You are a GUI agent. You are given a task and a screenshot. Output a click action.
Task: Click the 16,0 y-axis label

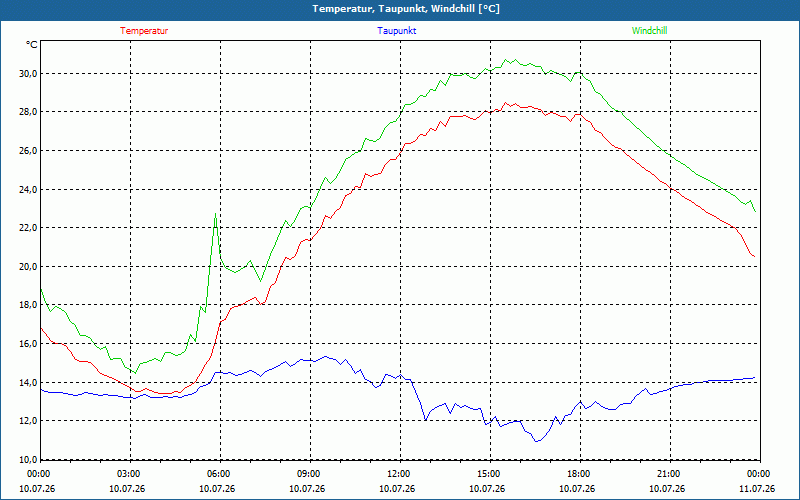click(x=28, y=343)
